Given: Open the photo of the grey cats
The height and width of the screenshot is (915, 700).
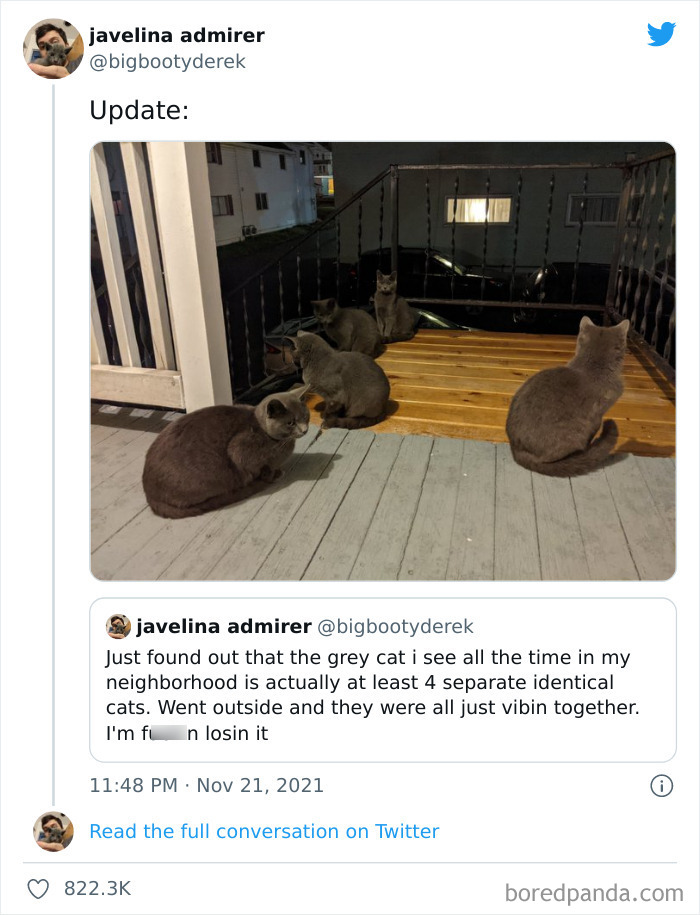Looking at the screenshot, I should [383, 360].
